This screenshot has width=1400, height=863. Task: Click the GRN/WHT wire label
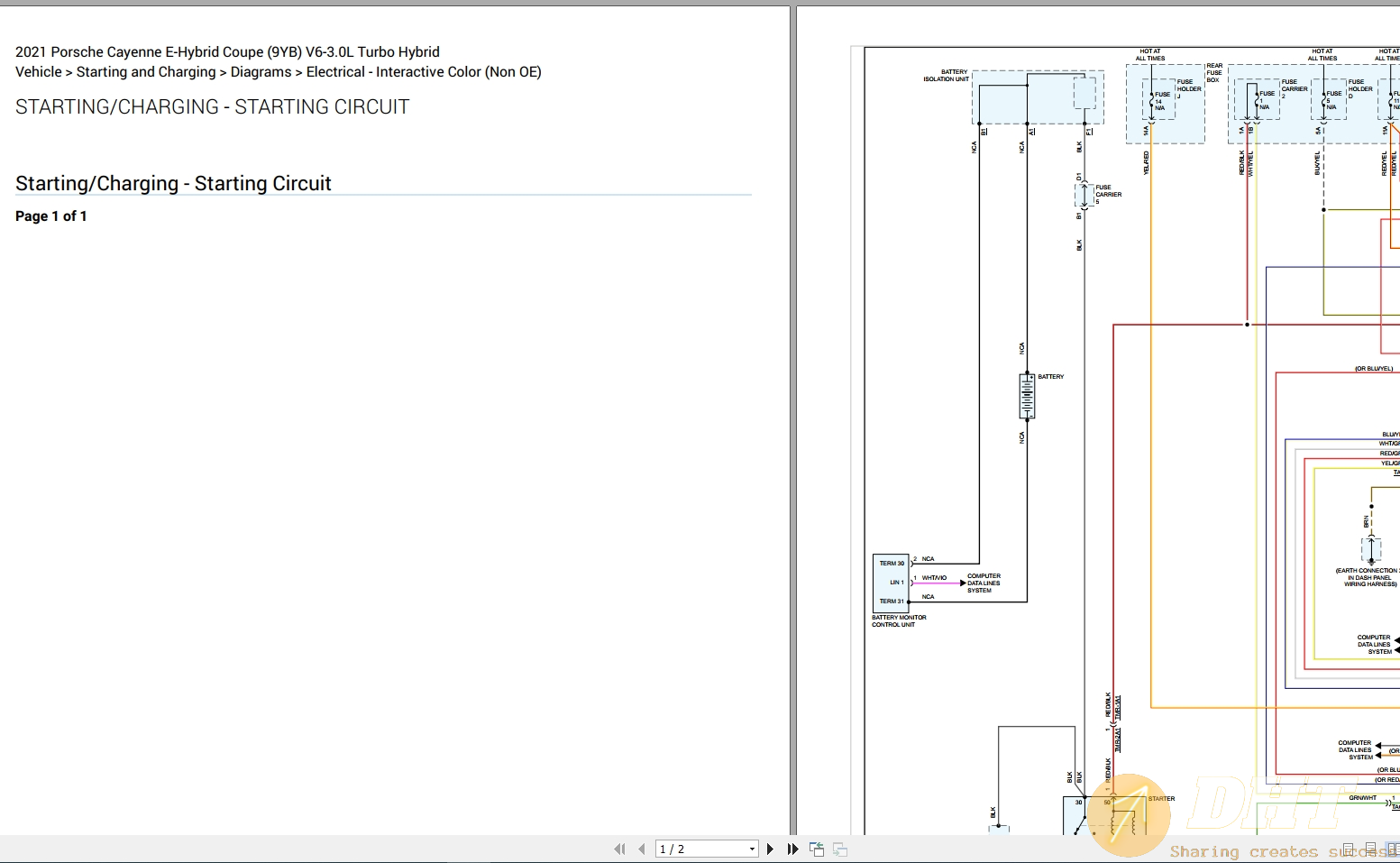1362,798
